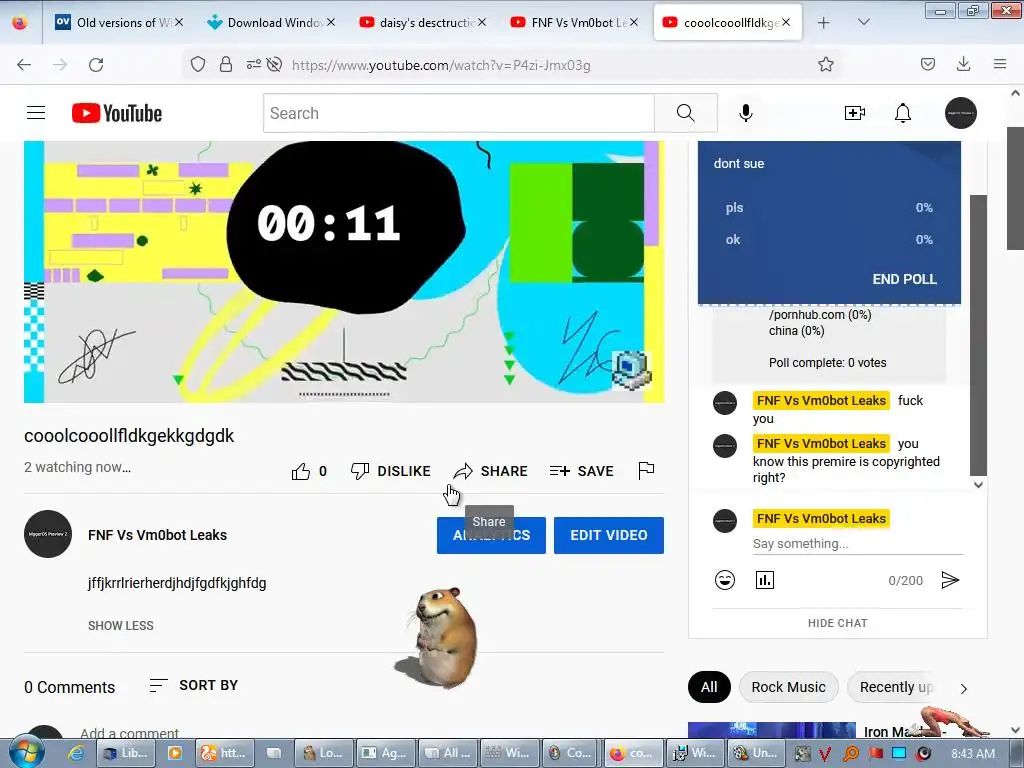Click the chat scroll-down arrow
This screenshot has height=768, width=1024.
click(978, 485)
